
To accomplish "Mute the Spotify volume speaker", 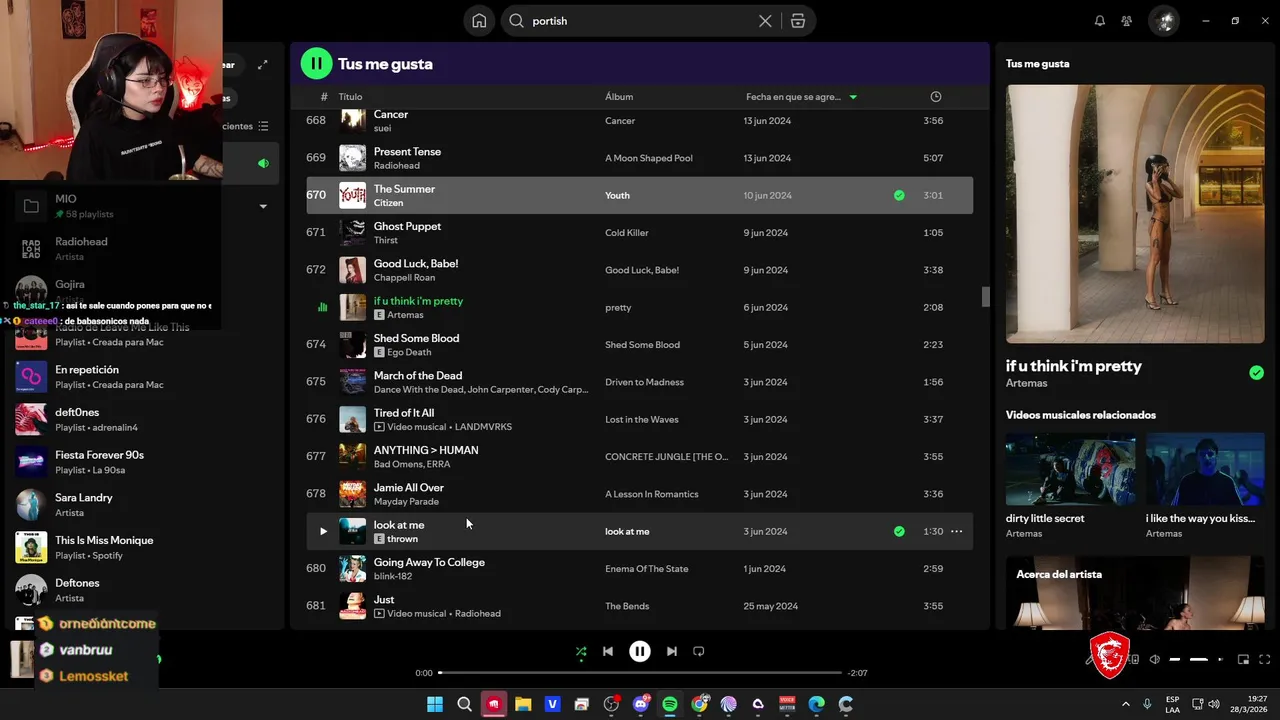I will pos(1155,660).
